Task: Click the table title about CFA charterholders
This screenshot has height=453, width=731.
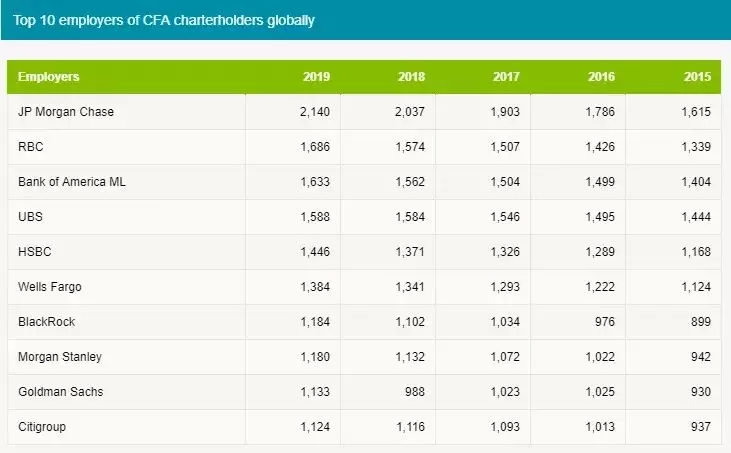Action: pyautogui.click(x=164, y=20)
